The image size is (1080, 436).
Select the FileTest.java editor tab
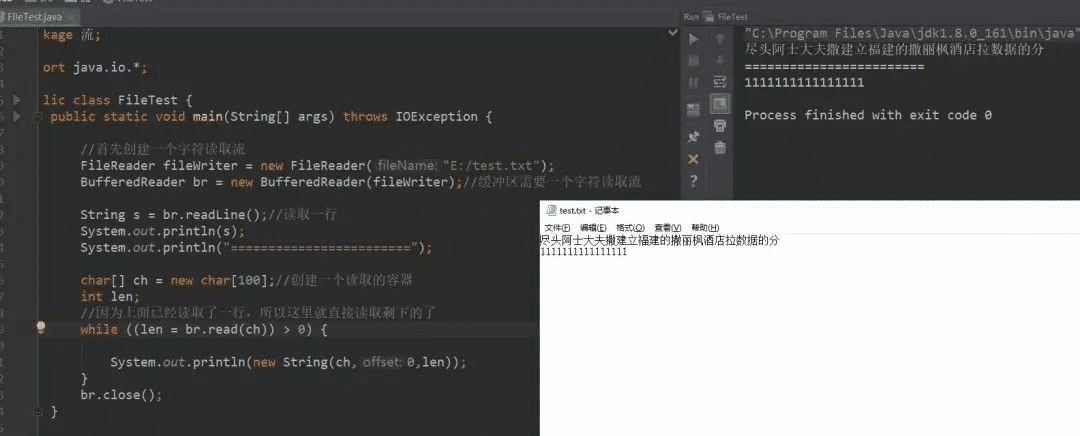[35, 17]
